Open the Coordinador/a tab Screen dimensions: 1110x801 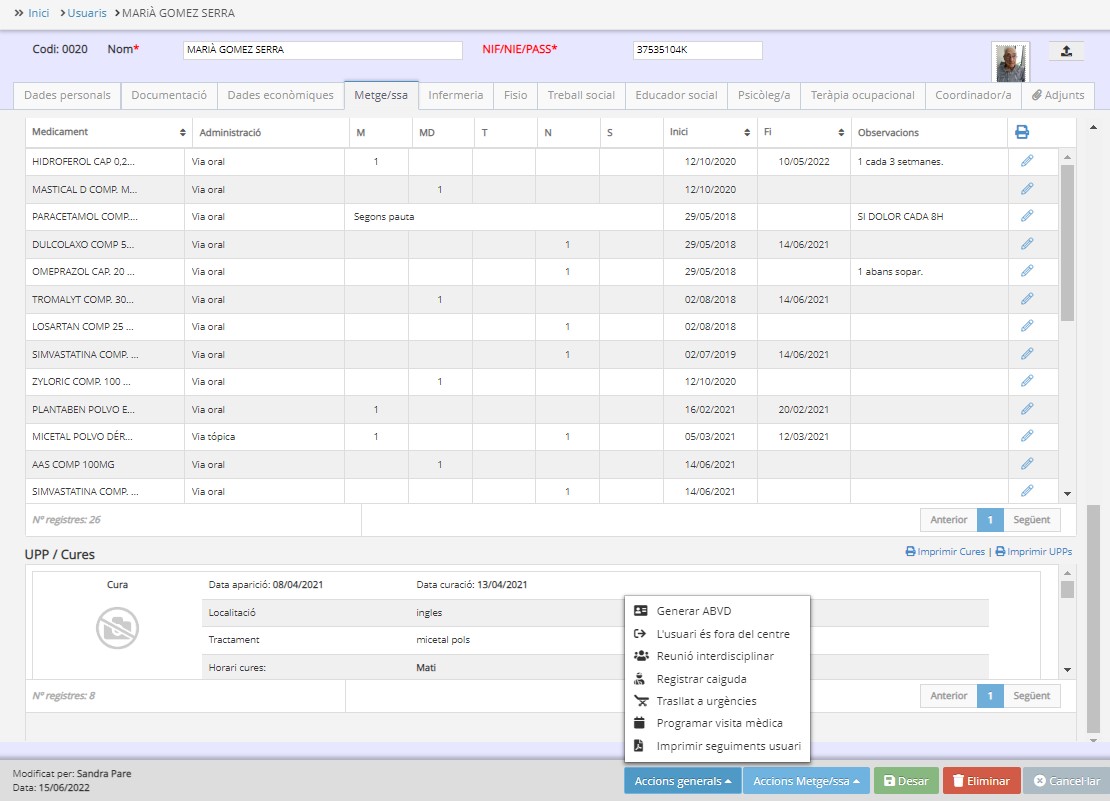coord(973,95)
